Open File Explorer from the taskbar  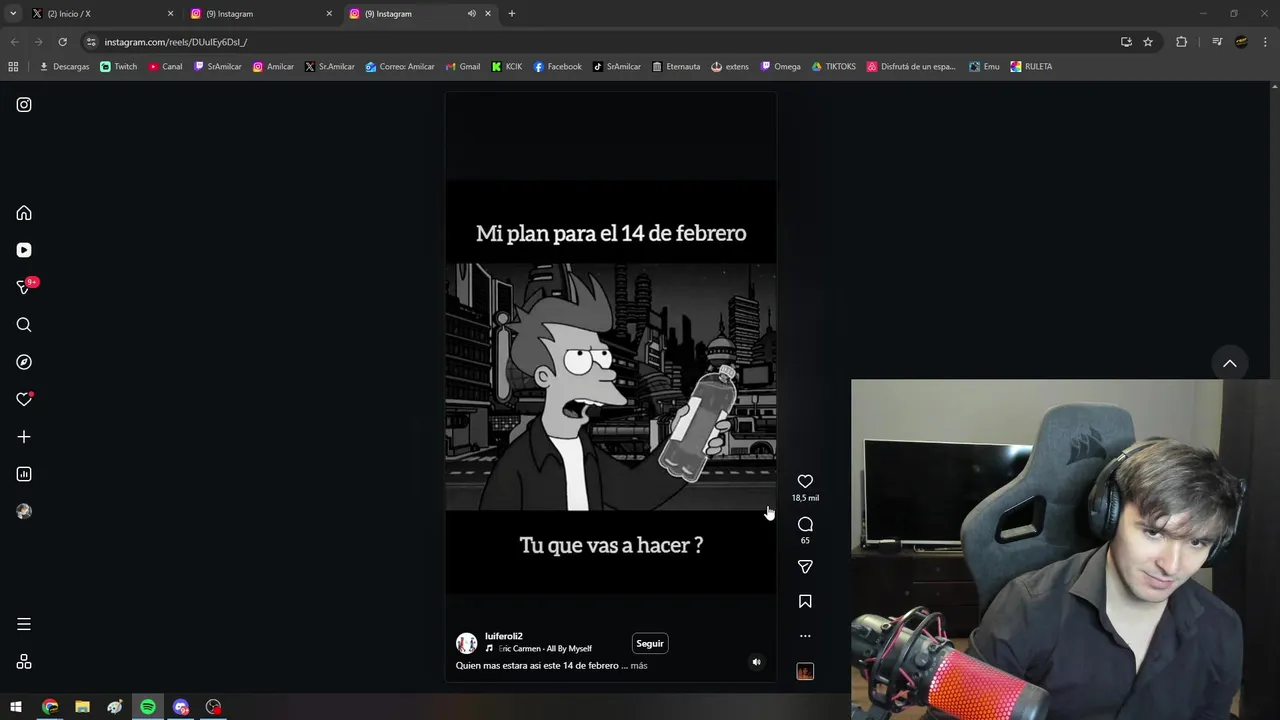82,707
